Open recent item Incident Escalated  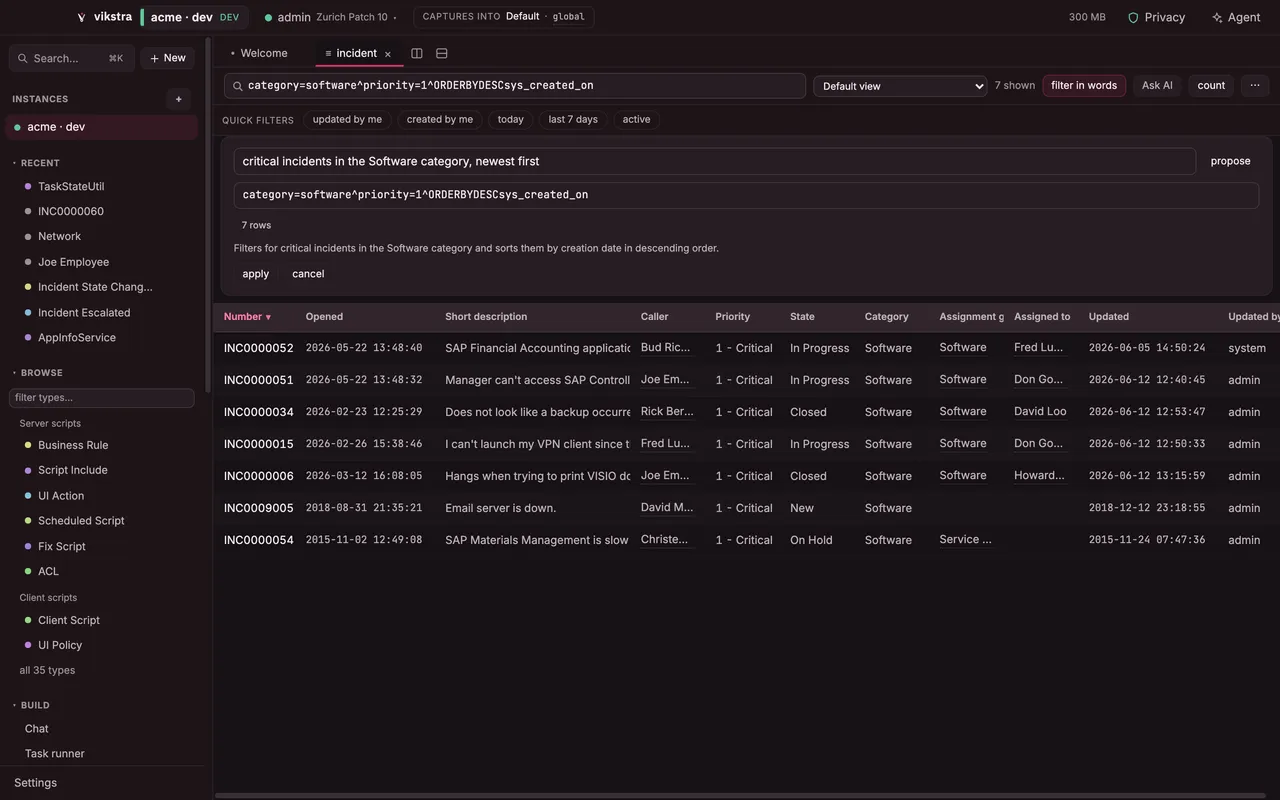point(84,313)
